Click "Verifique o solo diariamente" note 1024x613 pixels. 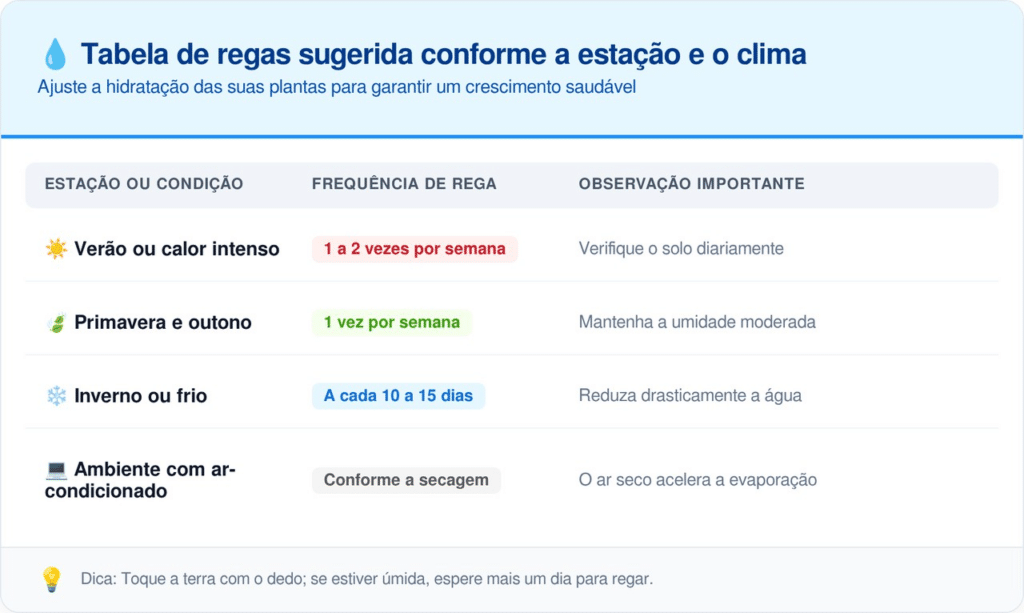(x=681, y=249)
